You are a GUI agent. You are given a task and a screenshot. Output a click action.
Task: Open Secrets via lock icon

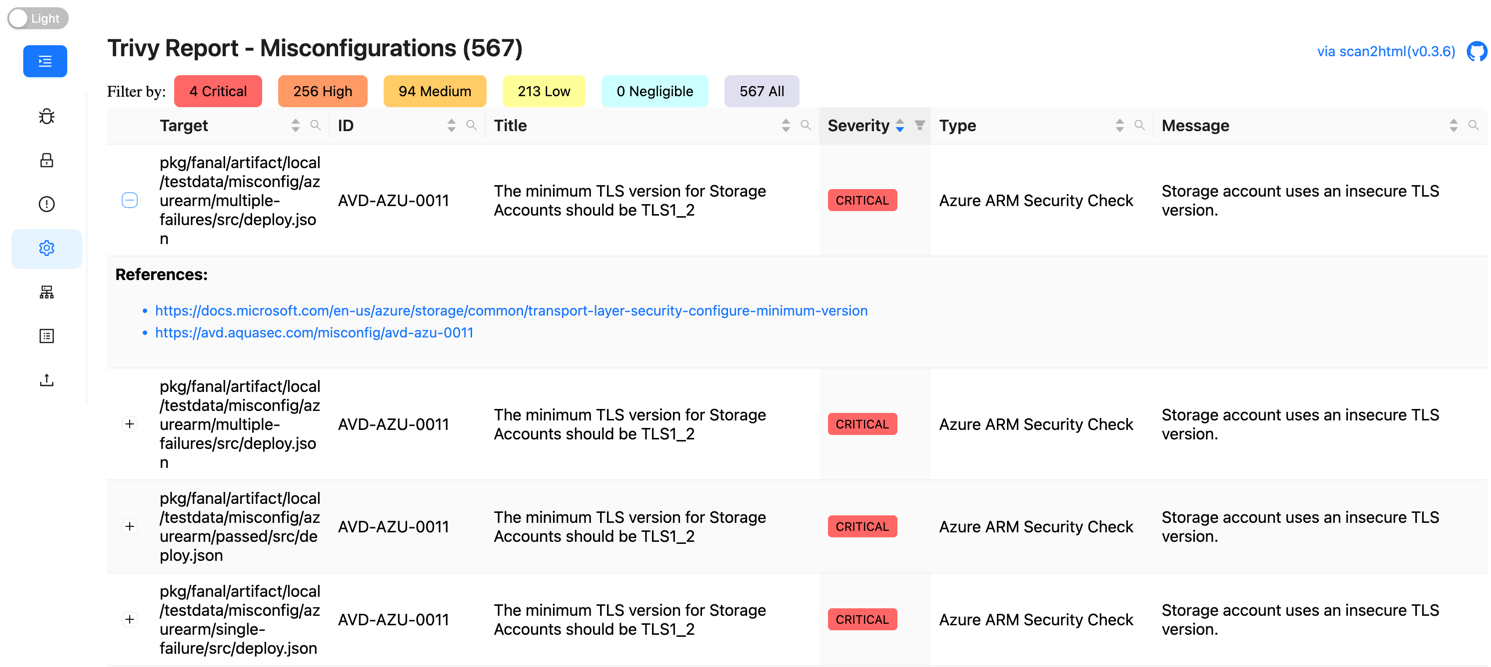pos(46,160)
